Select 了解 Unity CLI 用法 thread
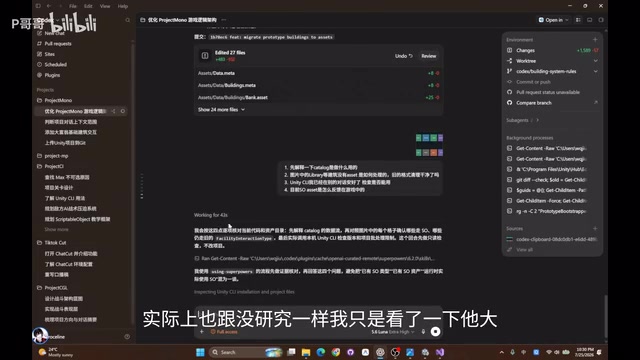640x360 pixels. [x=64, y=198]
